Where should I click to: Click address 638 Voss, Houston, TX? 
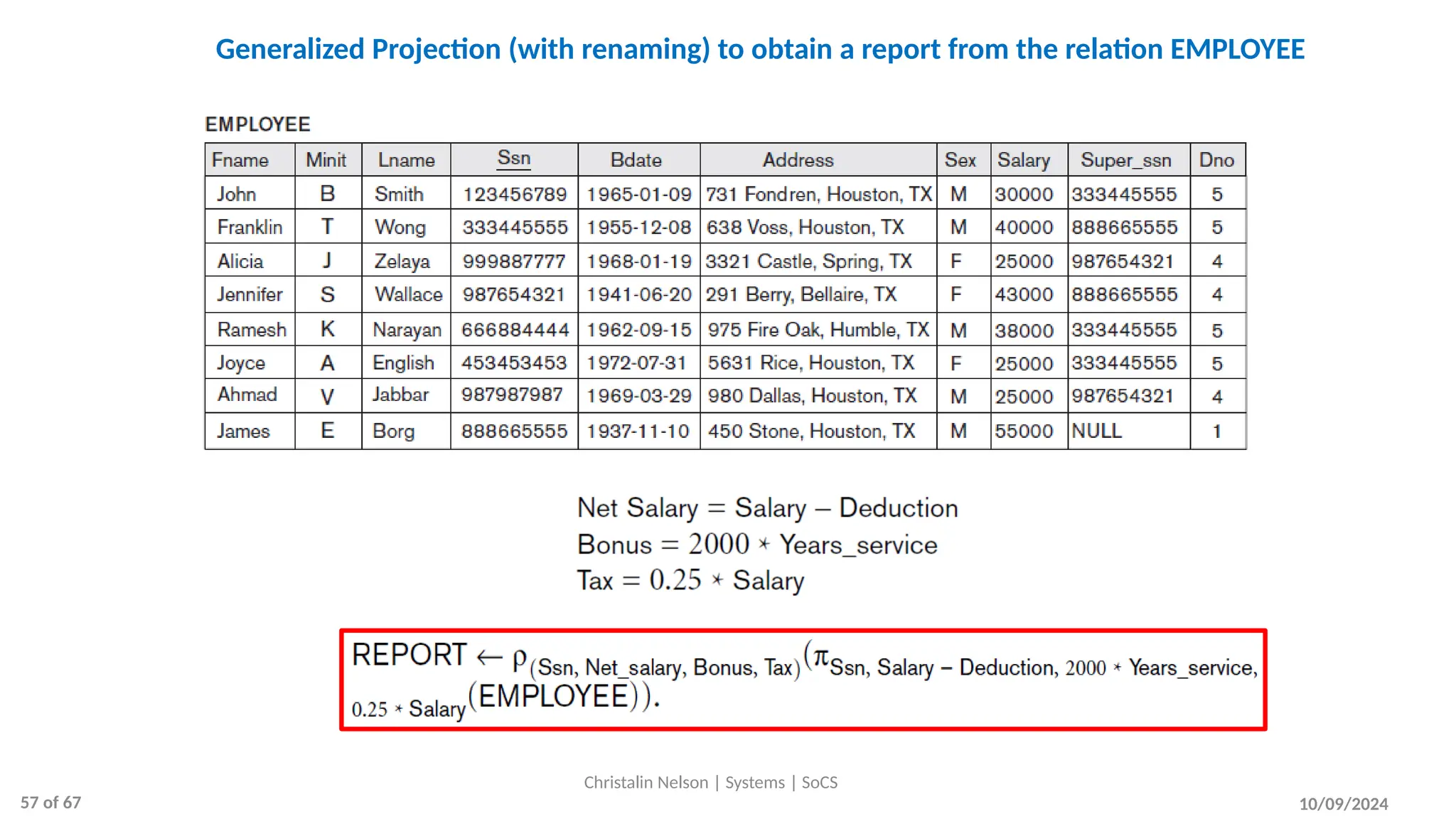pyautogui.click(x=805, y=227)
